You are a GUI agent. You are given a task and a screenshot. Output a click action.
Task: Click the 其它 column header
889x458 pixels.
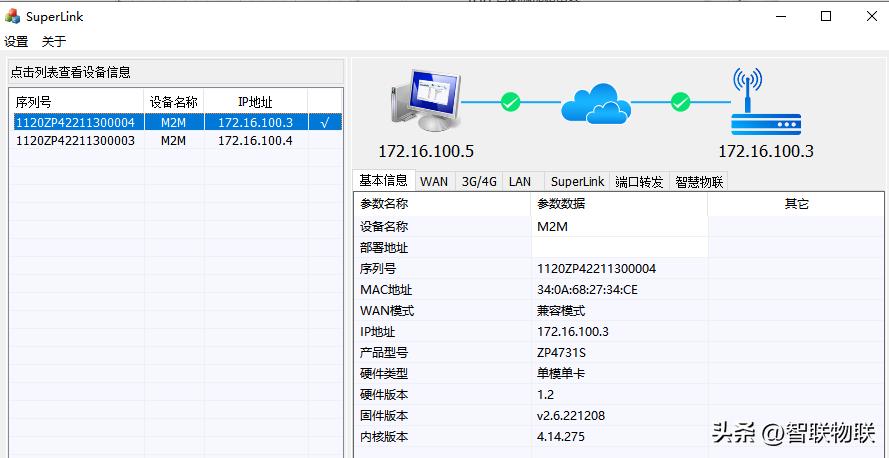pyautogui.click(x=796, y=205)
